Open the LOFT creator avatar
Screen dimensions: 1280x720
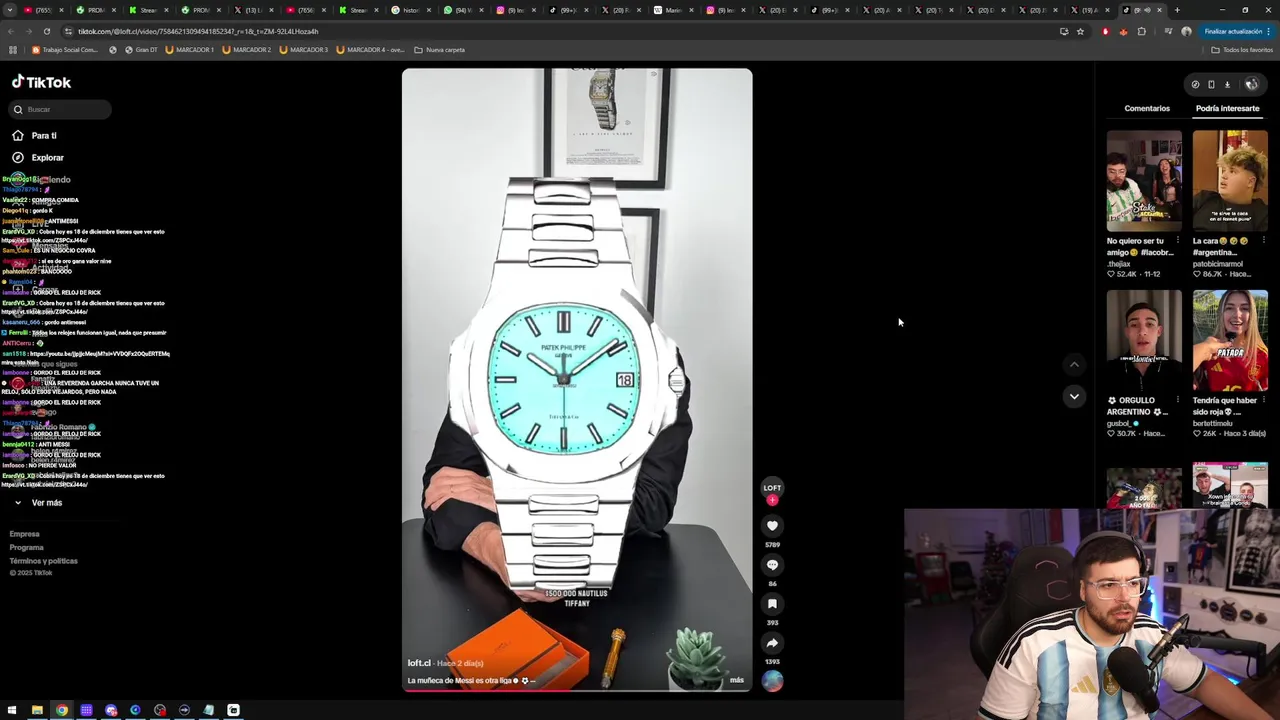pyautogui.click(x=772, y=486)
